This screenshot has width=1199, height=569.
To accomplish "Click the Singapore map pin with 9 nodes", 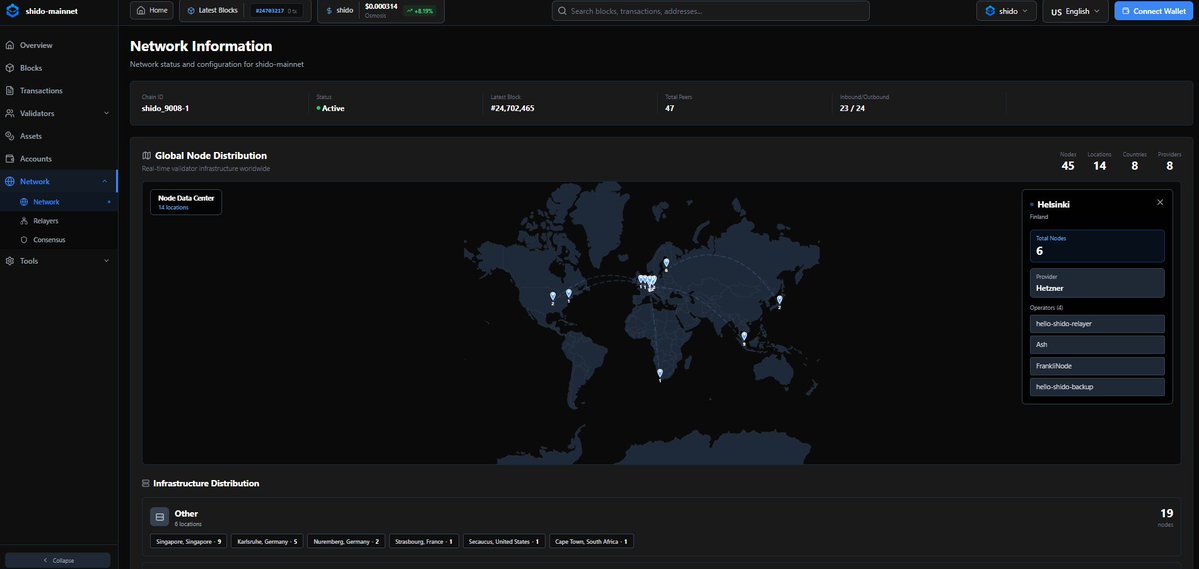I will tap(744, 337).
